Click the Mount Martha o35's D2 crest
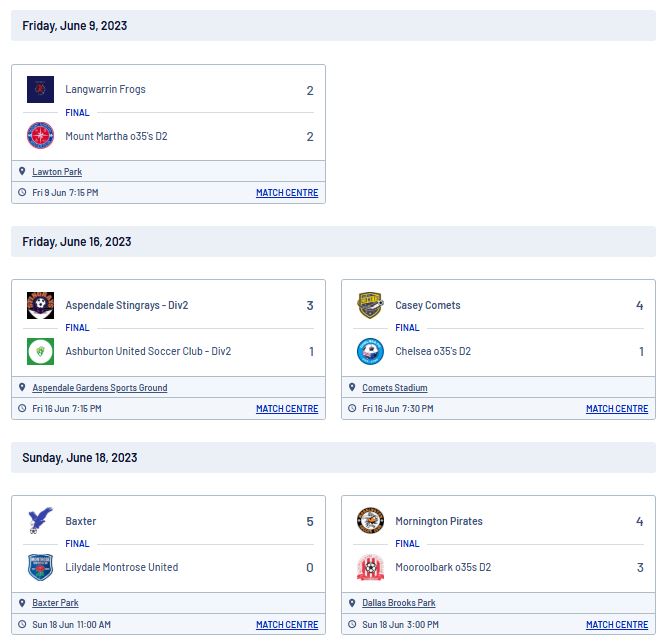Image resolution: width=666 pixels, height=643 pixels. 40,135
